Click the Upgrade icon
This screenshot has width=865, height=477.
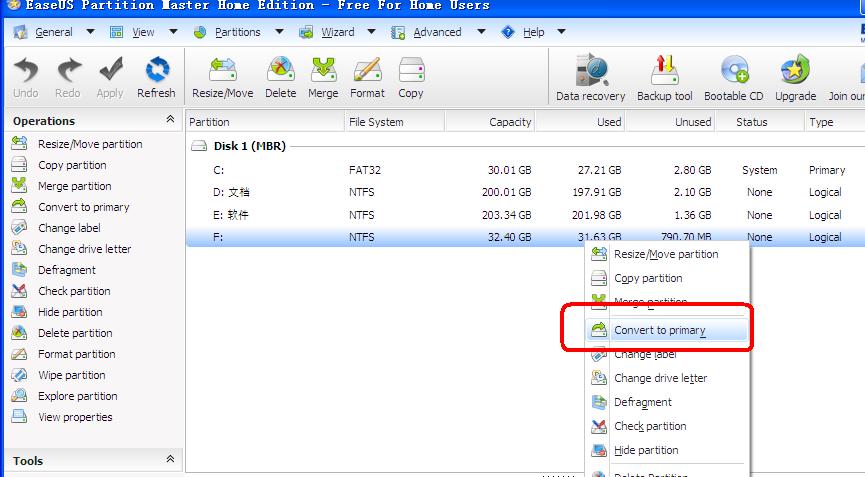coord(795,71)
